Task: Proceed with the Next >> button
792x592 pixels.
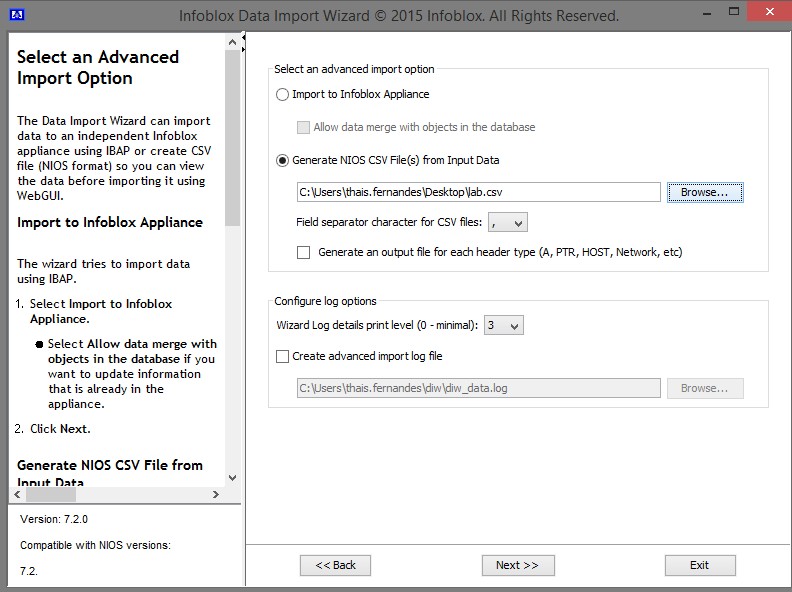Action: click(x=517, y=565)
